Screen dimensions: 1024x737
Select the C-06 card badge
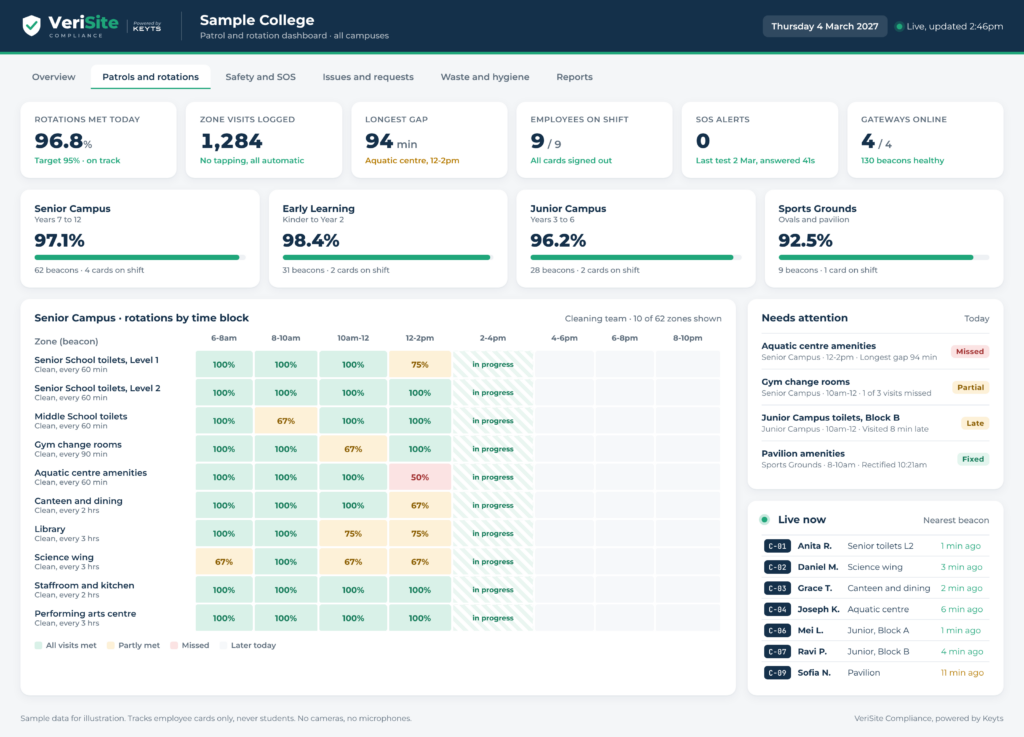tap(777, 631)
